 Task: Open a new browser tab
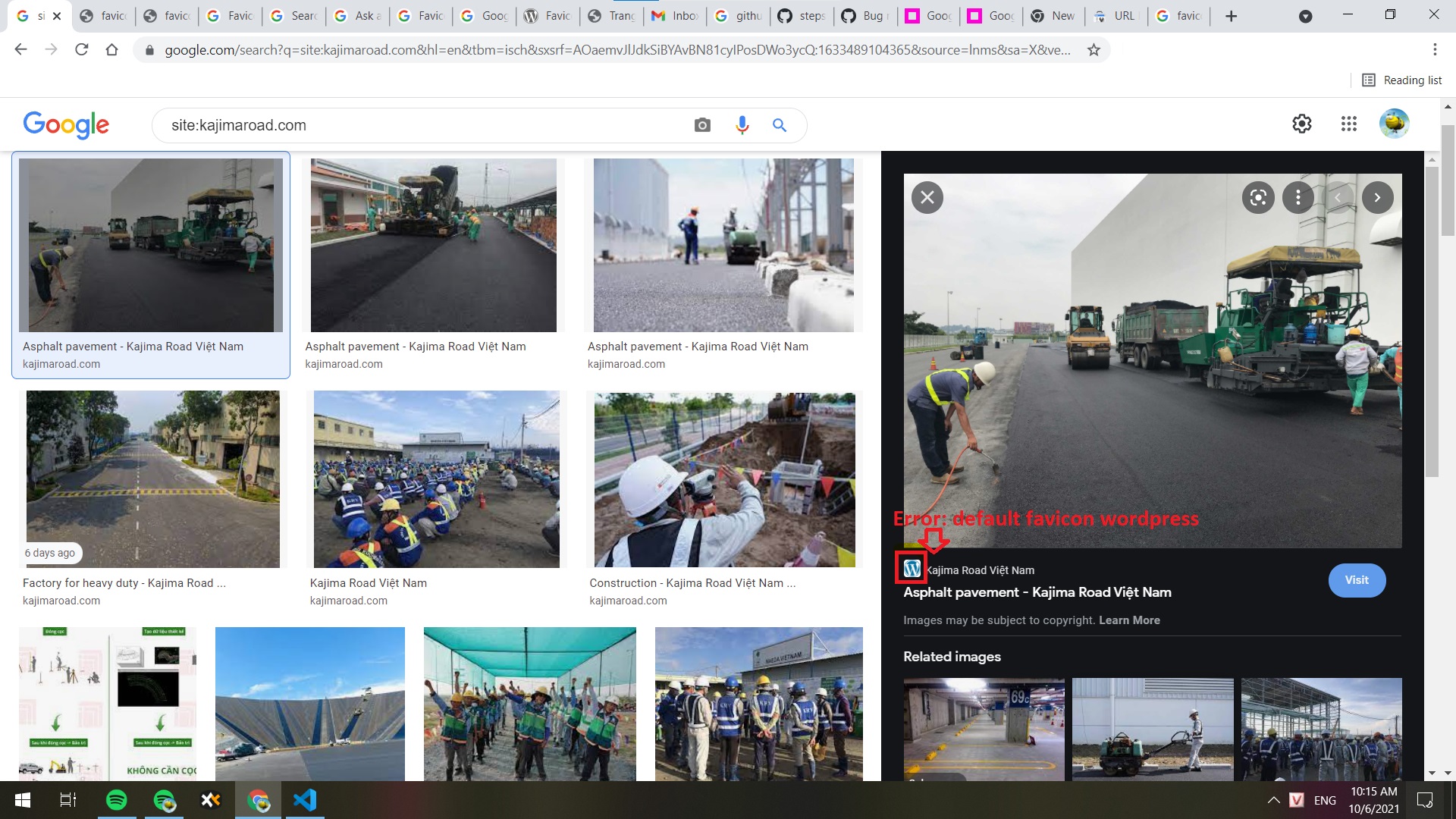coord(1232,16)
